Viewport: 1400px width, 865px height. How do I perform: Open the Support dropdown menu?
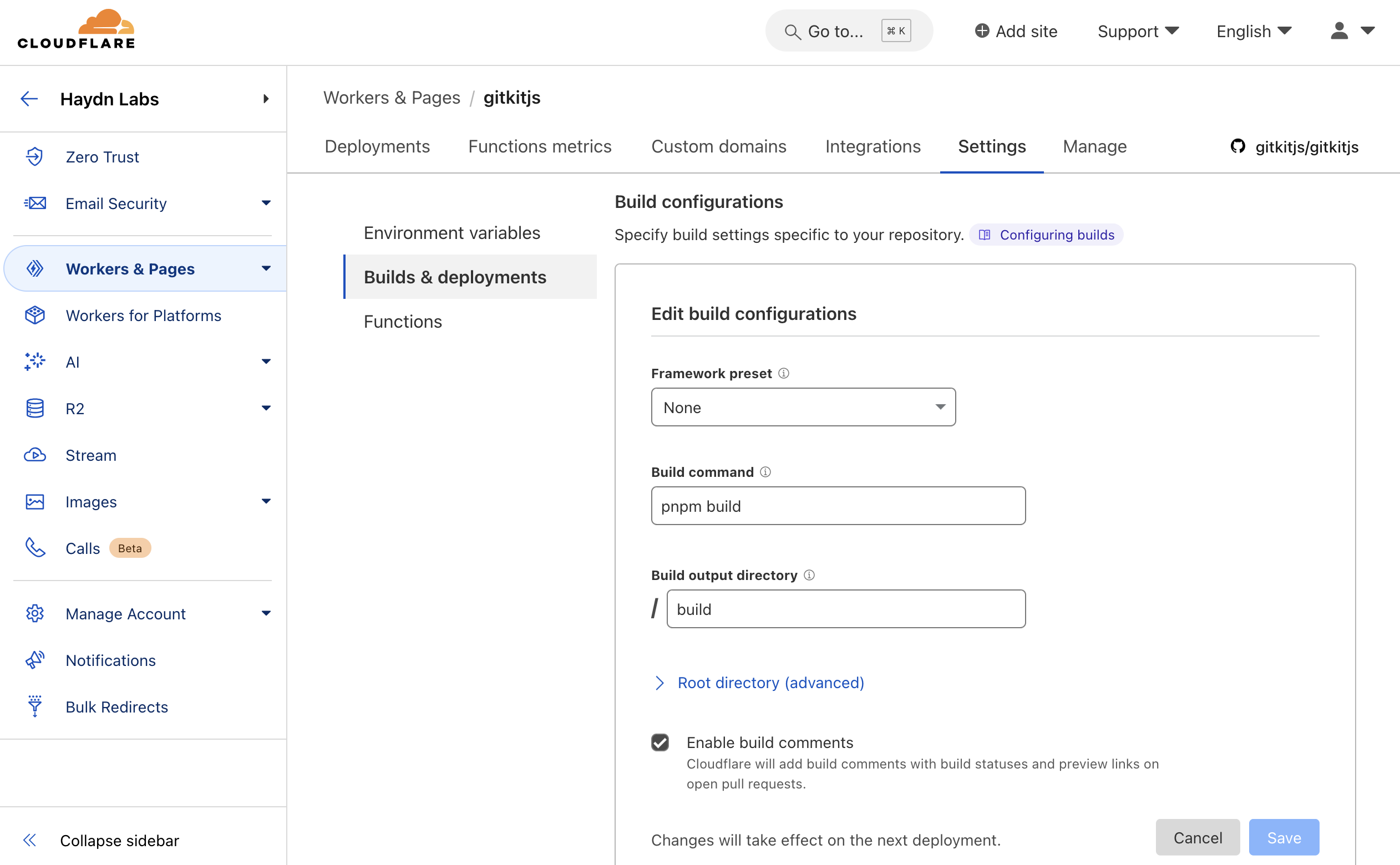1138,31
